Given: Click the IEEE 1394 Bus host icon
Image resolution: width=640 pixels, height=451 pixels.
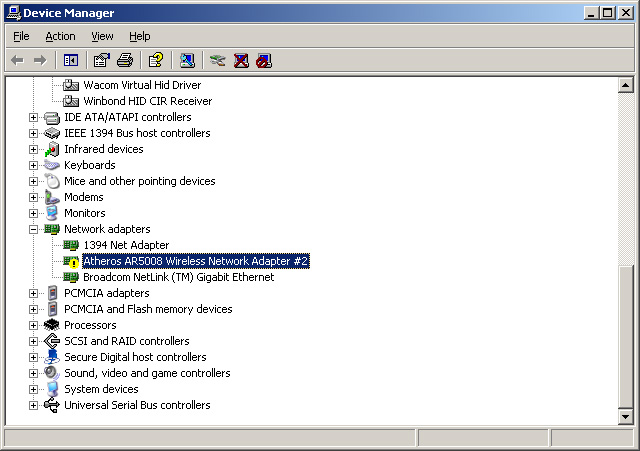Looking at the screenshot, I should pos(52,133).
